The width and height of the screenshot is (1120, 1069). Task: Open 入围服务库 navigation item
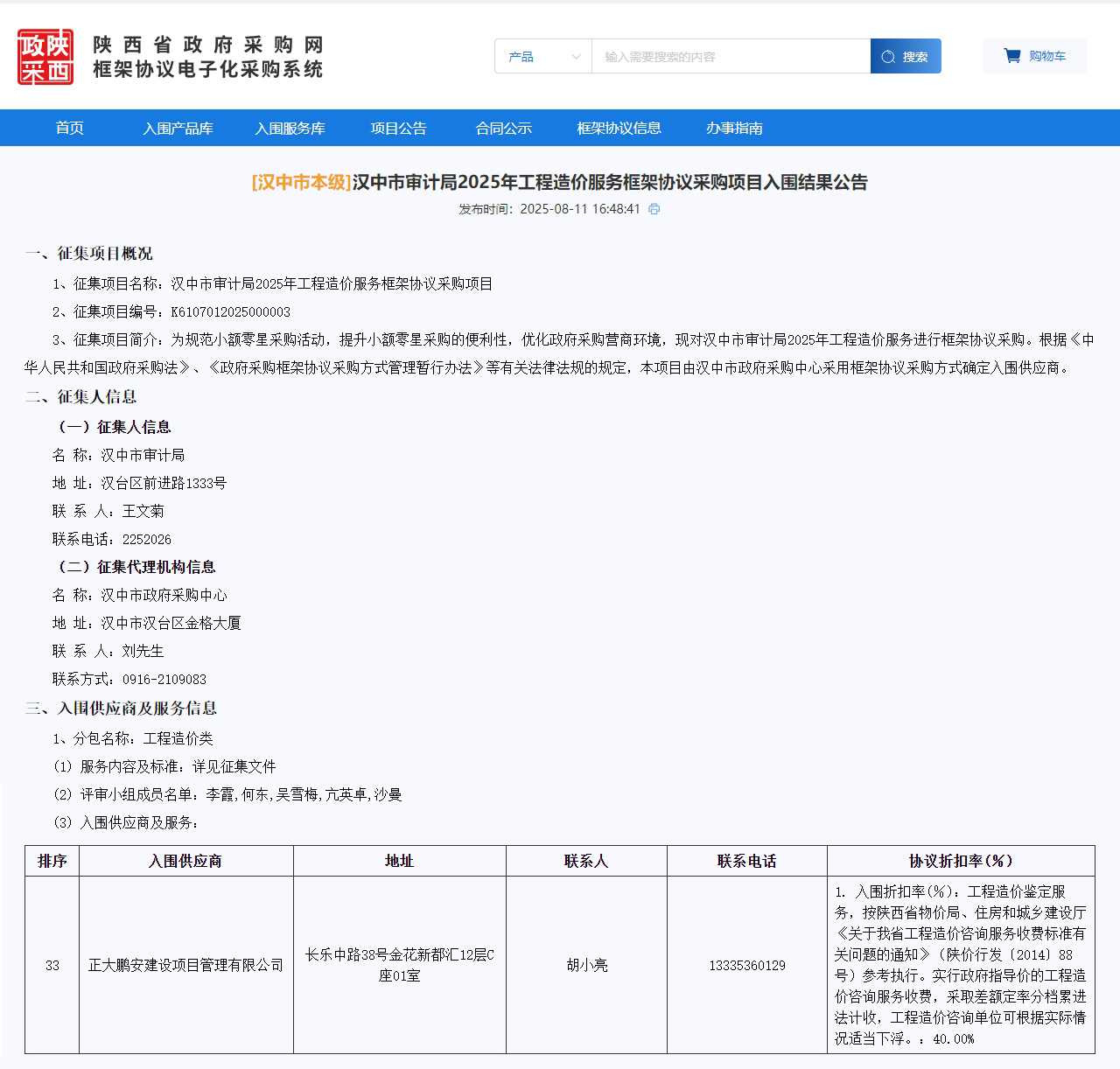[290, 129]
